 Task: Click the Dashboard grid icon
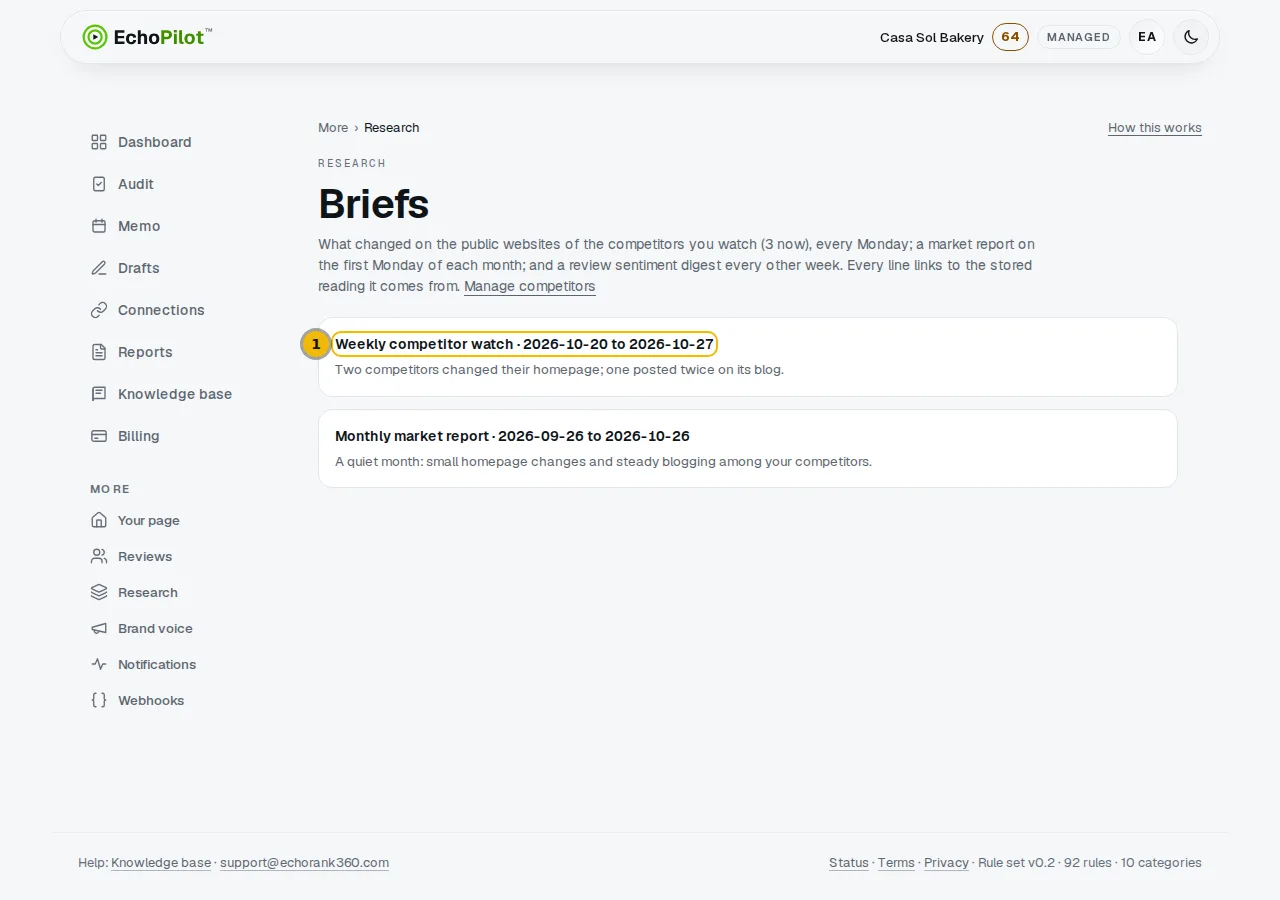point(99,142)
